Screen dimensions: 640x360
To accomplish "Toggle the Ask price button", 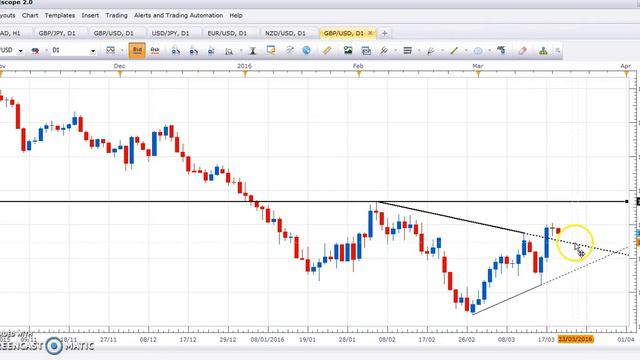I will coord(155,50).
